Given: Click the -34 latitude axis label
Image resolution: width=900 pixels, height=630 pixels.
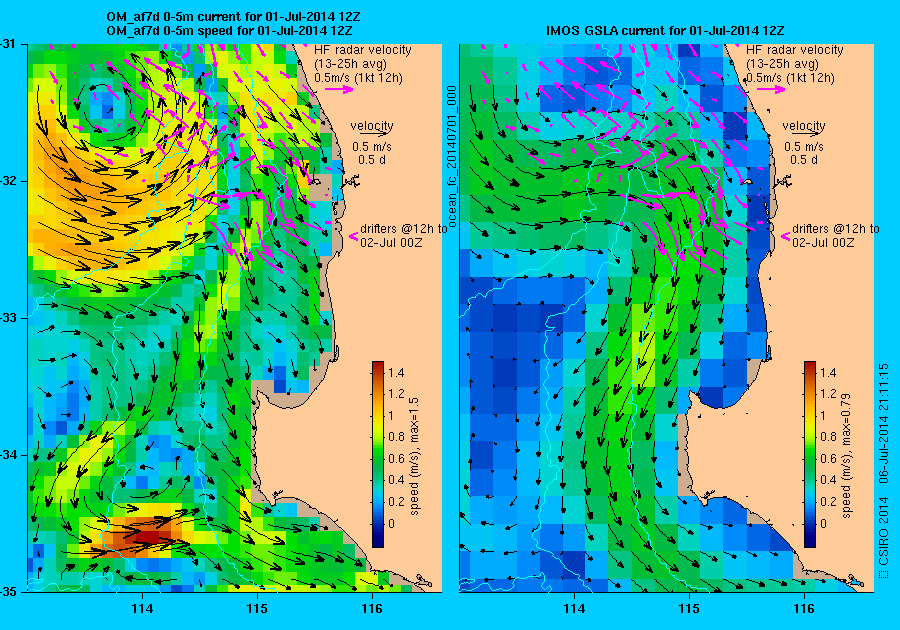Looking at the screenshot, I should pos(8,455).
